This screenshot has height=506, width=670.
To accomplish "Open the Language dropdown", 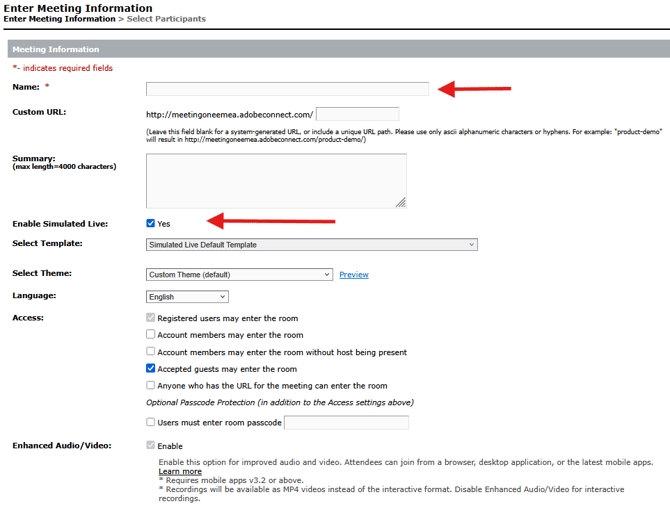I will tap(187, 297).
